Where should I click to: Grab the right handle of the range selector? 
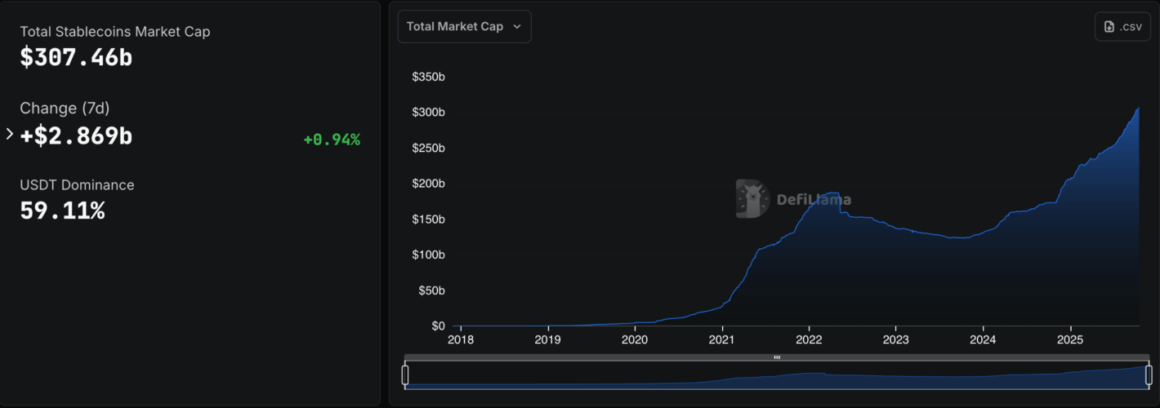[x=1148, y=375]
